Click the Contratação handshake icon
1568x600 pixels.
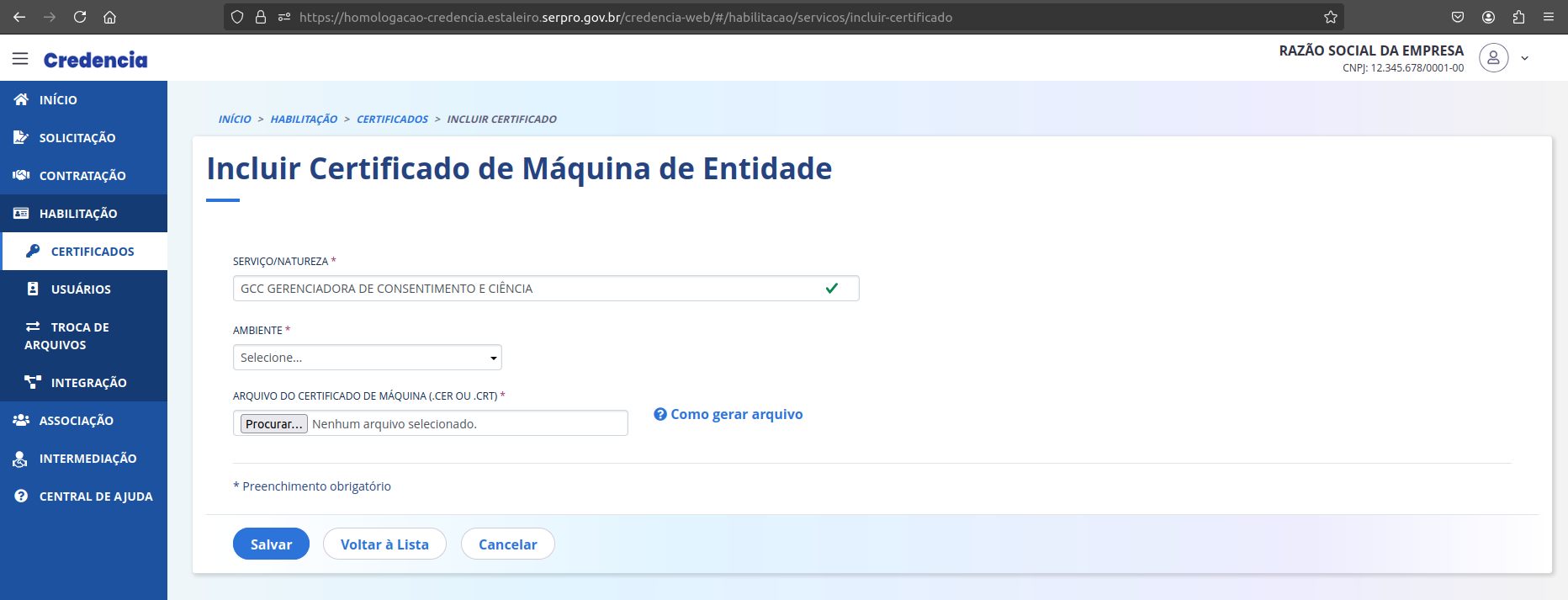click(x=21, y=175)
